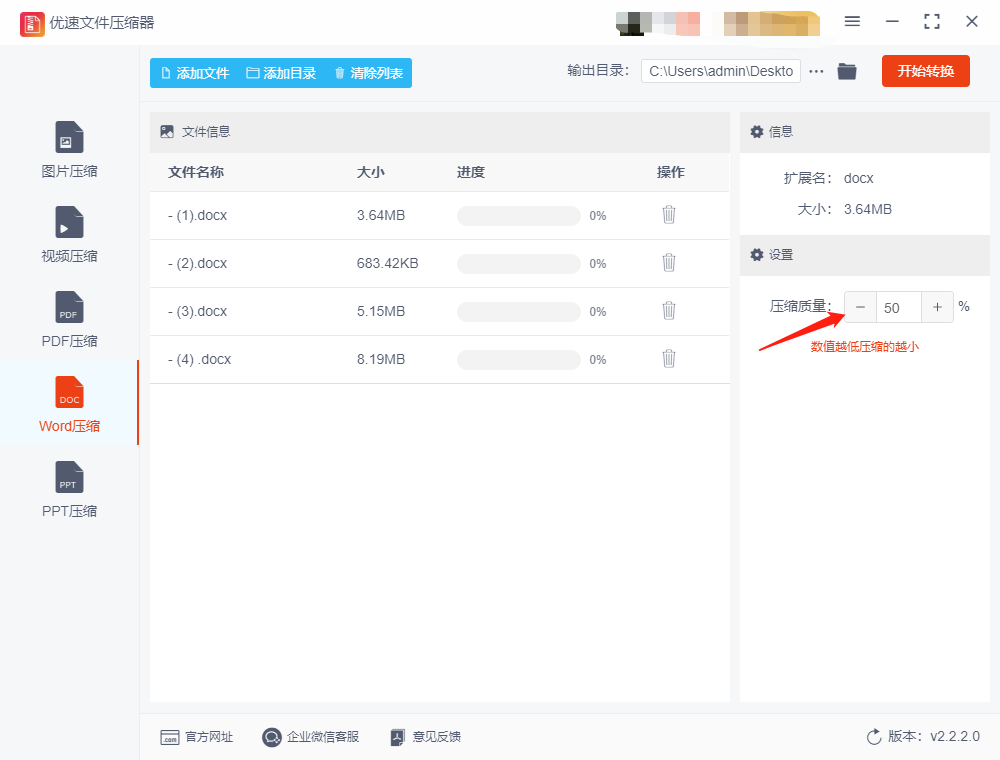The image size is (1000, 760).
Task: Switch to 图片压缩 image compression mode
Action: (x=69, y=149)
